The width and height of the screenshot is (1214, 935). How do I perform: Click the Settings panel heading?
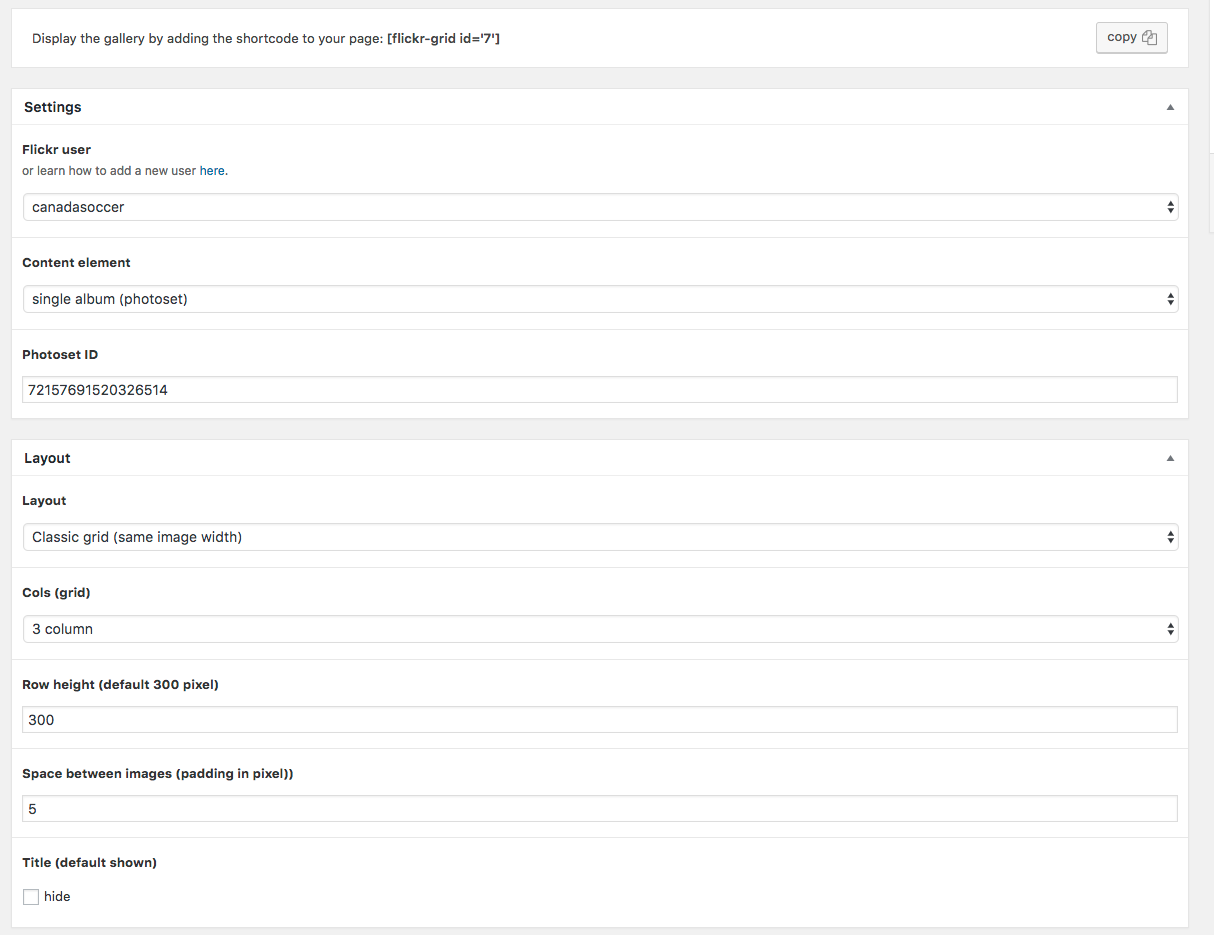pyautogui.click(x=53, y=107)
